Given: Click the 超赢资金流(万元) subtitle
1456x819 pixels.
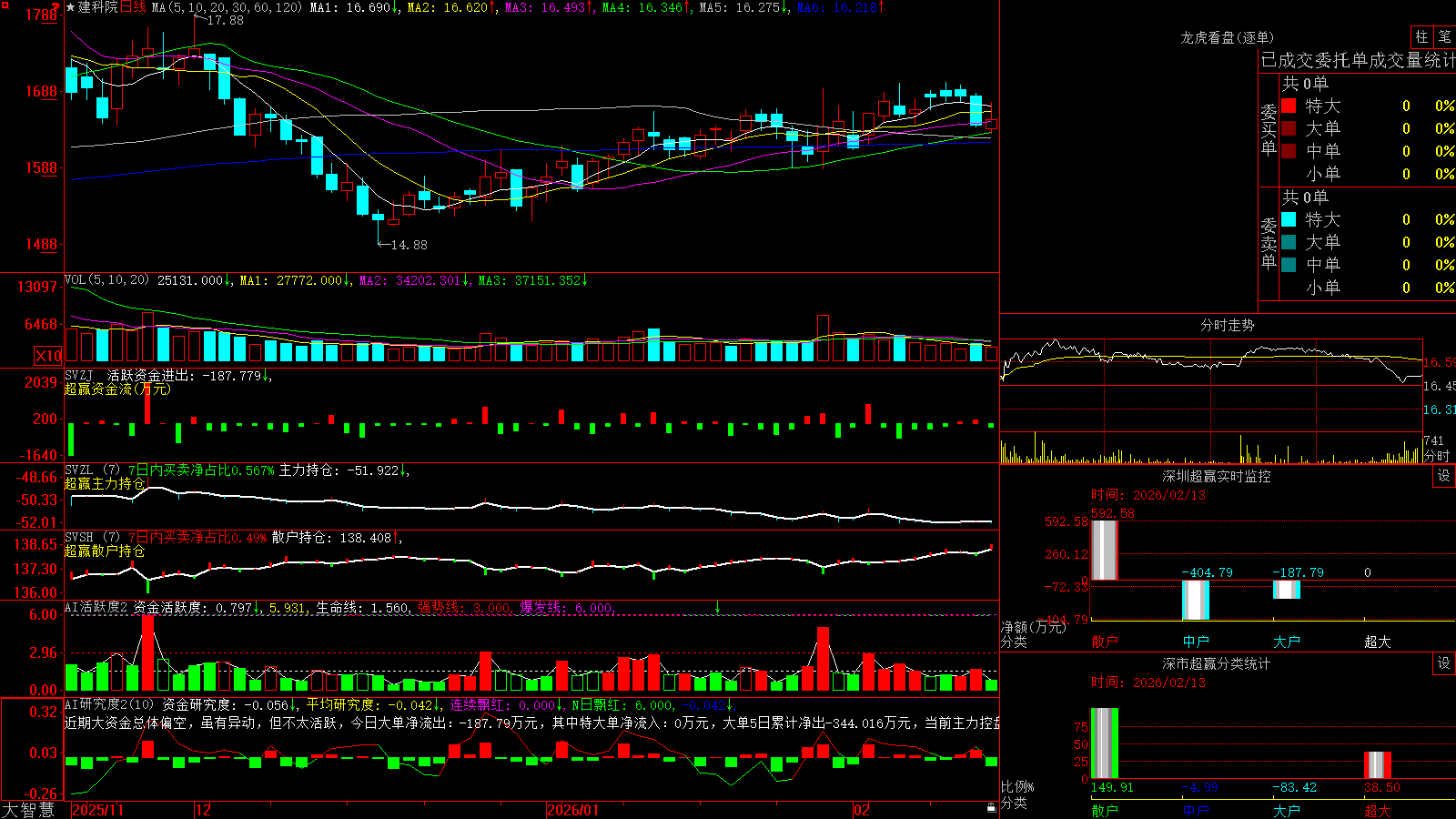Looking at the screenshot, I should coord(117,389).
